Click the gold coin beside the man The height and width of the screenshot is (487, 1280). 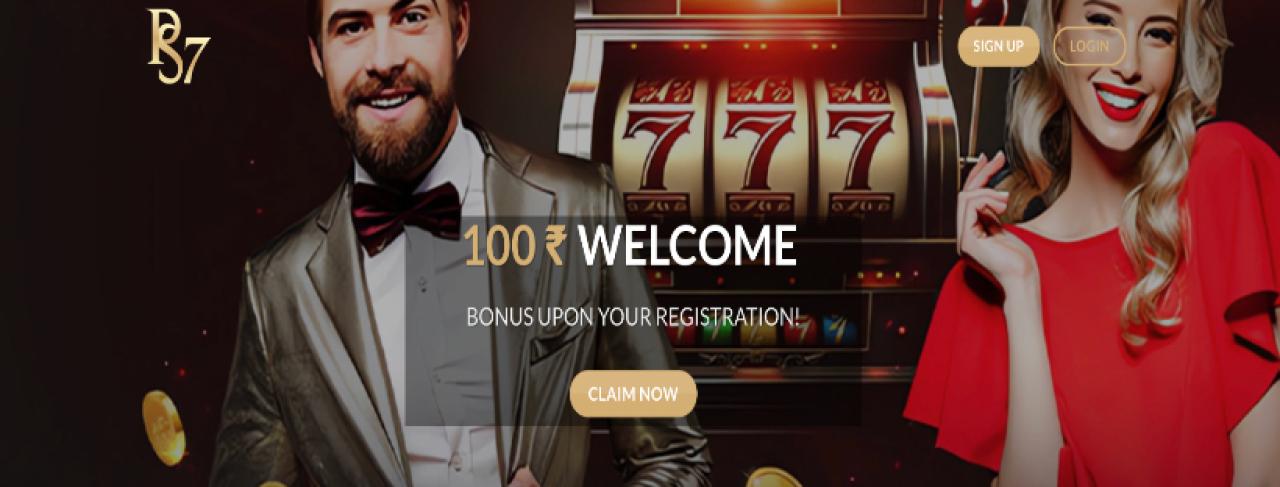pos(164,427)
